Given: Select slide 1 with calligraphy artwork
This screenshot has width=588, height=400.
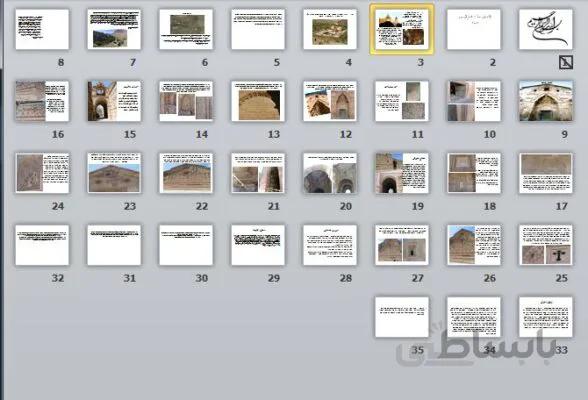Looking at the screenshot, I should click(546, 29).
